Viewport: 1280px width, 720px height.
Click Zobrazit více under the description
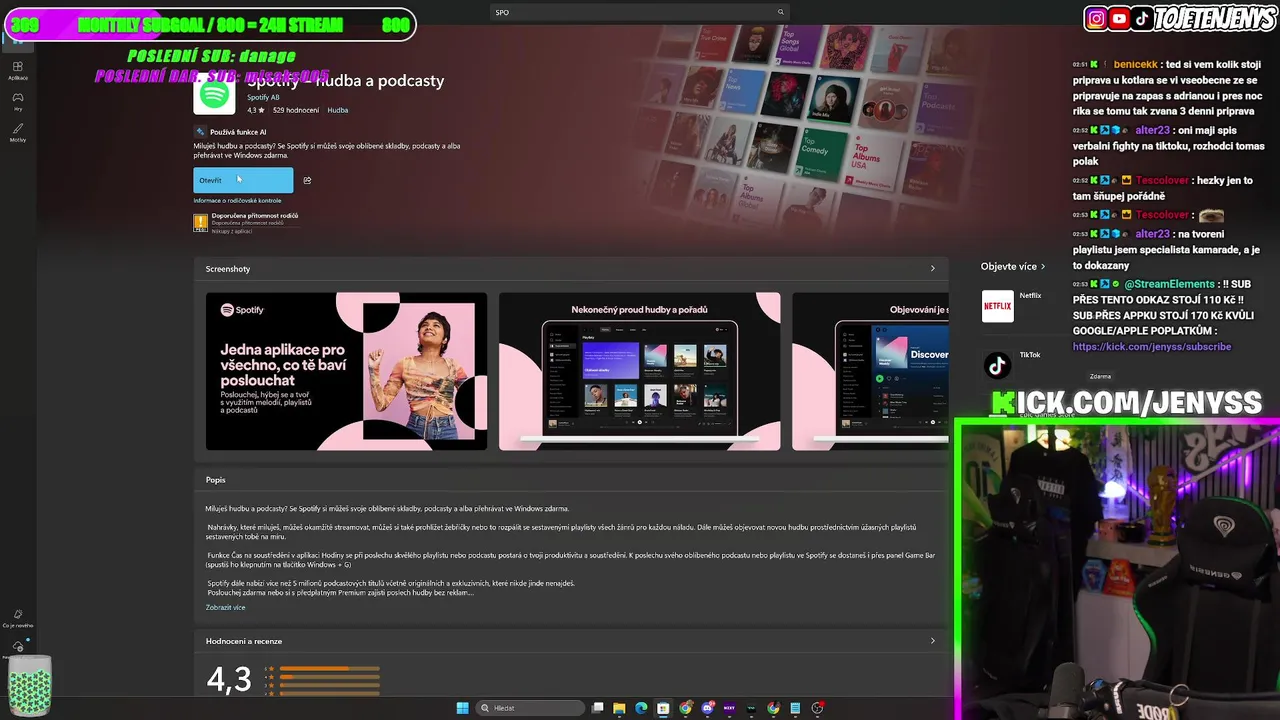click(x=225, y=607)
